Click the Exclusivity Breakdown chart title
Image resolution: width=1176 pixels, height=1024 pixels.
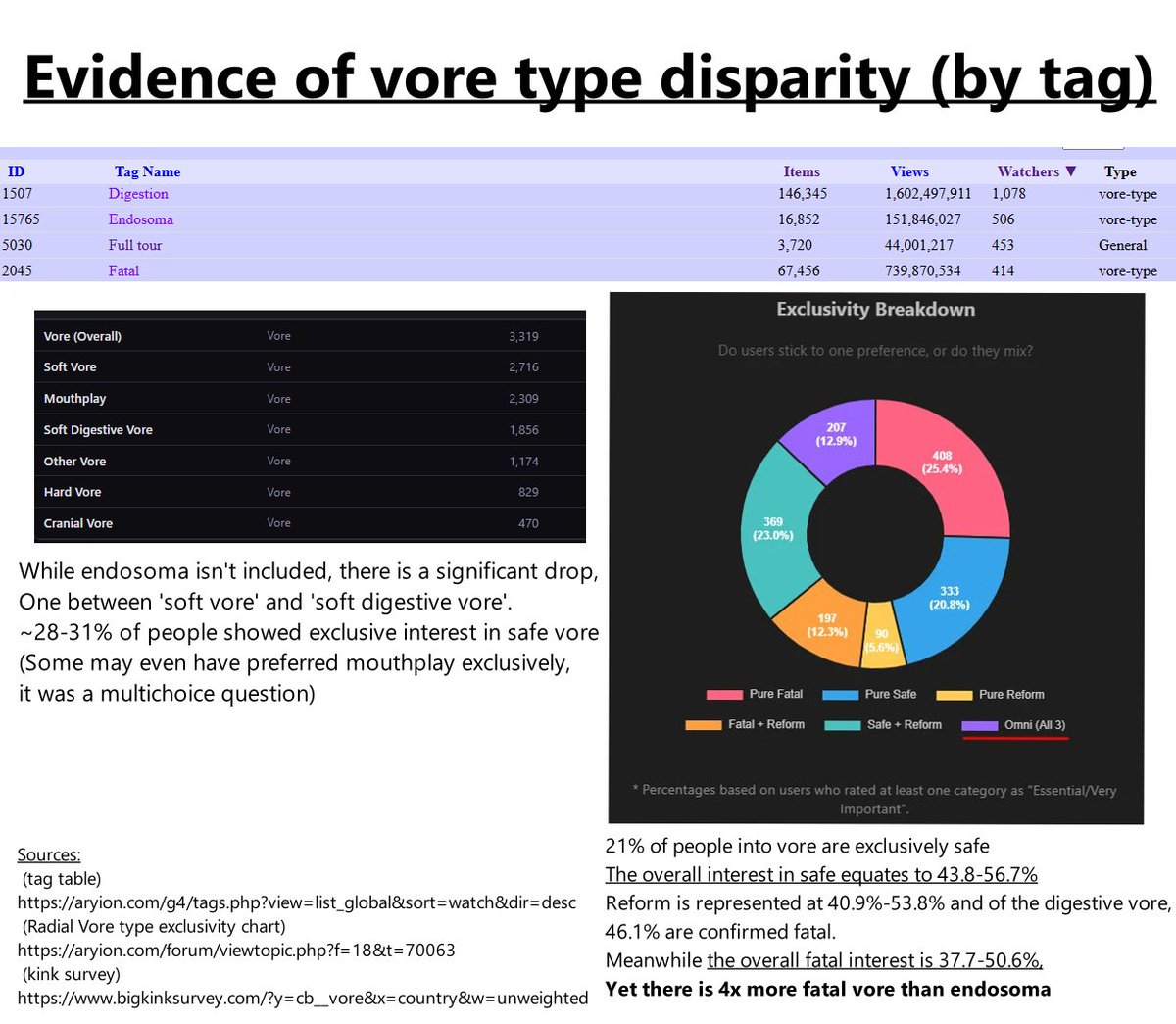point(875,310)
